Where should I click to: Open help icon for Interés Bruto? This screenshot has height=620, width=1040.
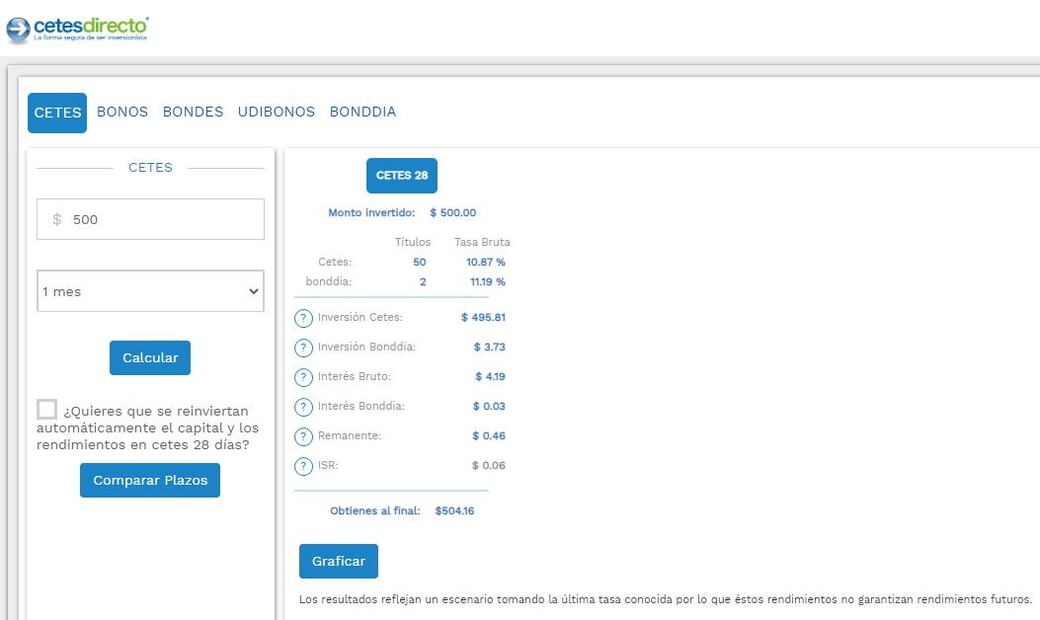(303, 377)
